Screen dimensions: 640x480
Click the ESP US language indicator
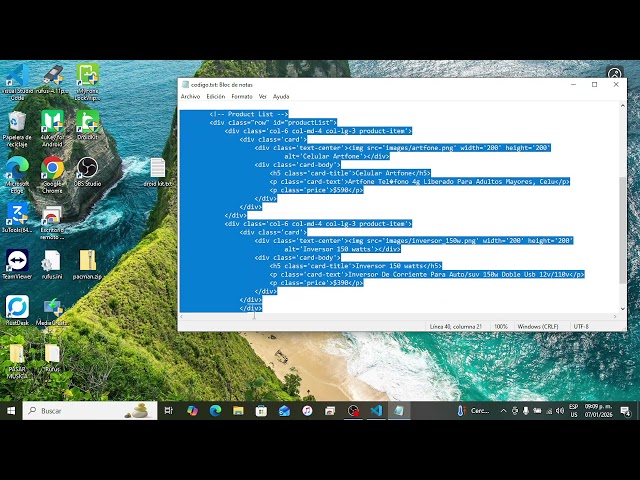[x=574, y=411]
